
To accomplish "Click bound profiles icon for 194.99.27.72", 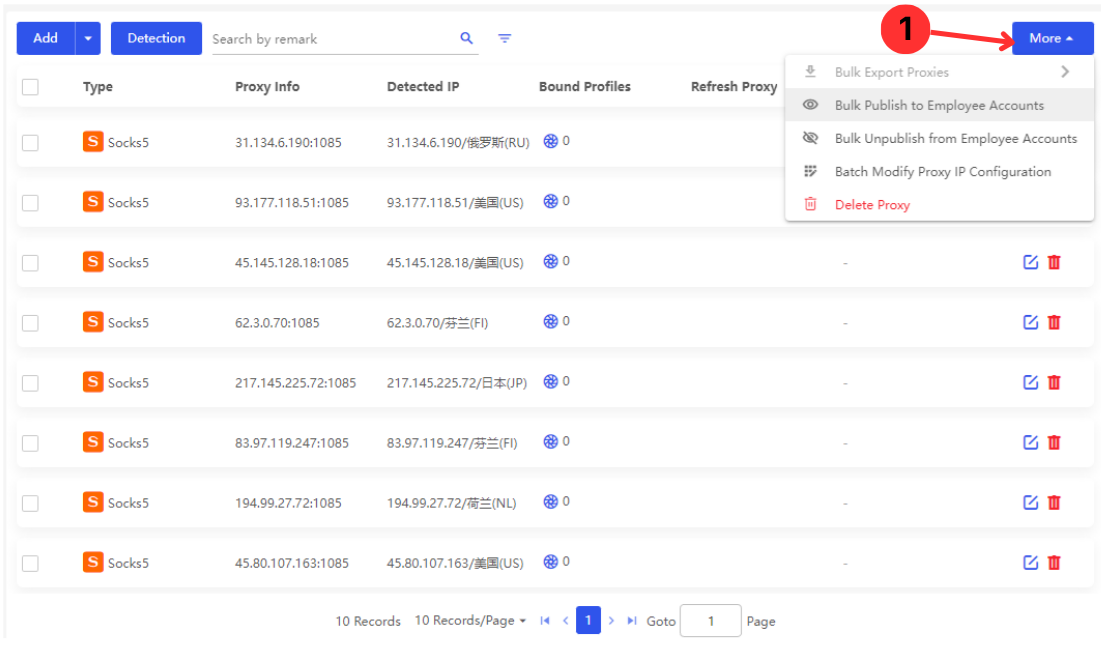I will point(550,502).
